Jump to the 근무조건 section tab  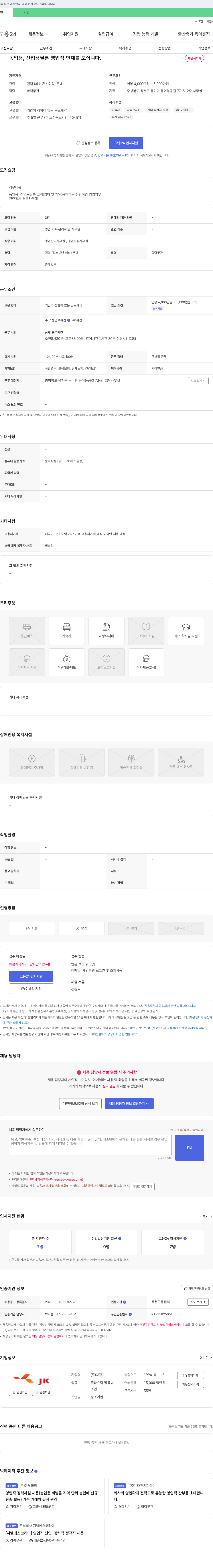click(x=46, y=48)
